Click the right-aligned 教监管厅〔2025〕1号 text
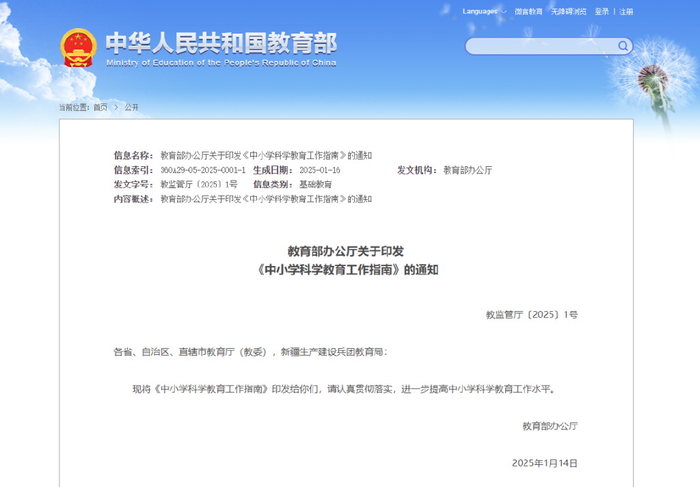700x487 pixels. point(532,315)
